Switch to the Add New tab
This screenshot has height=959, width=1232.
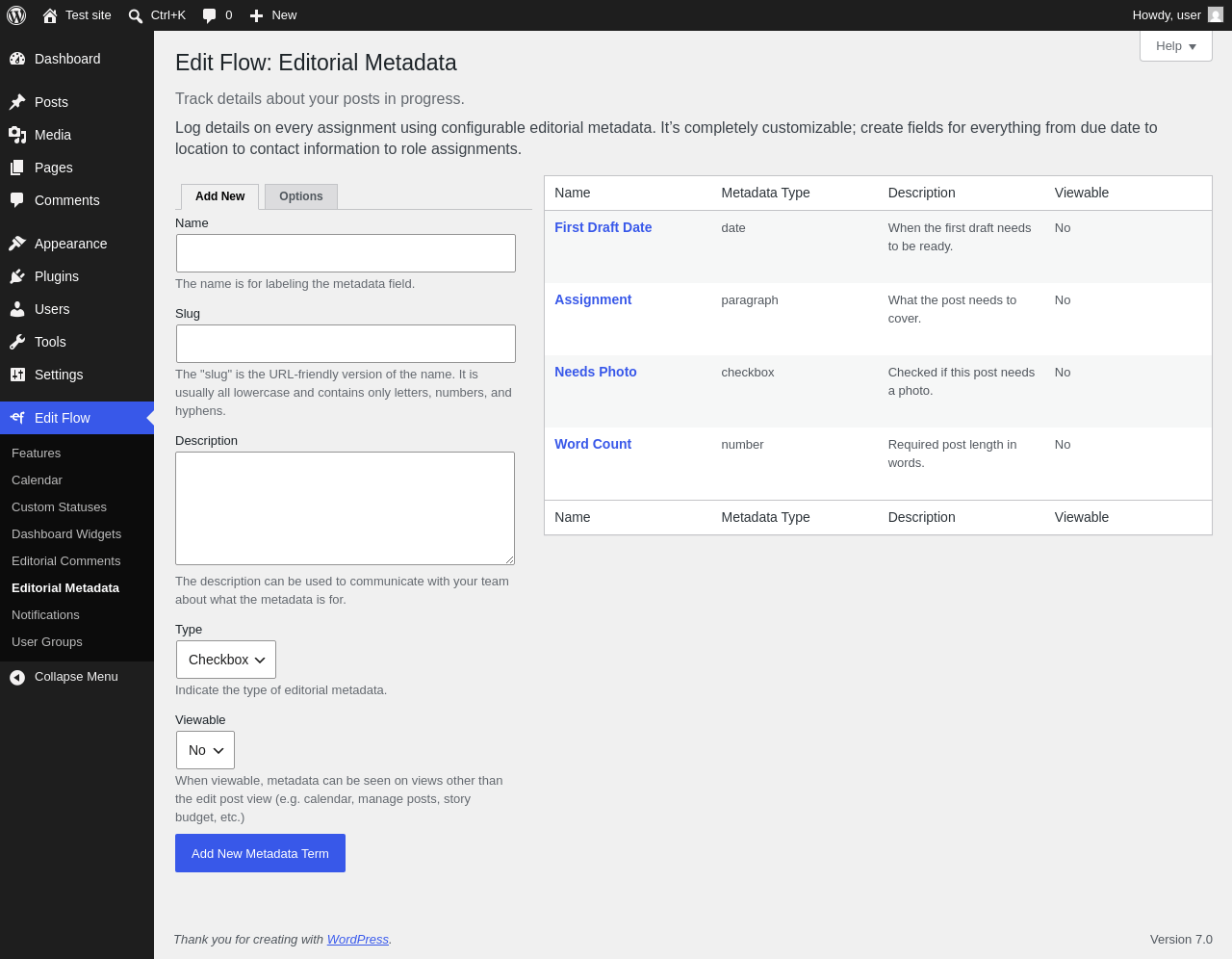219,196
